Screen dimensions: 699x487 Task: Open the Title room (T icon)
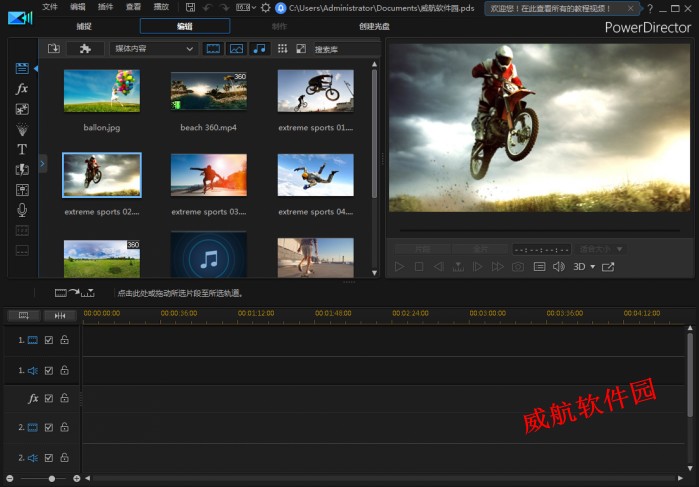point(22,149)
